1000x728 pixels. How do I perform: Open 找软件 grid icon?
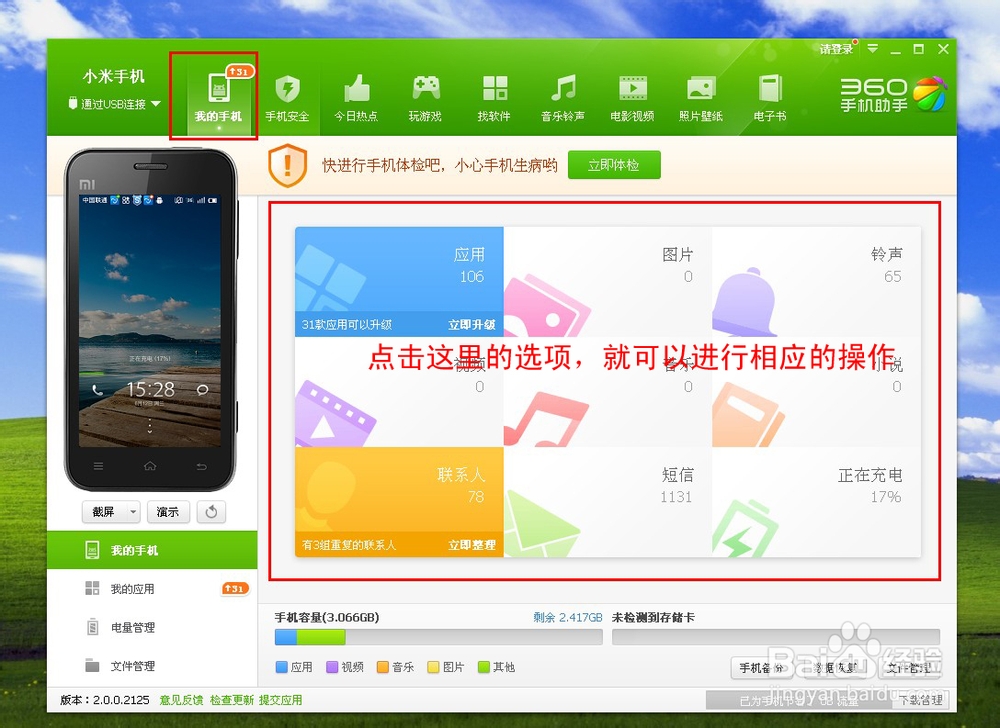494,97
